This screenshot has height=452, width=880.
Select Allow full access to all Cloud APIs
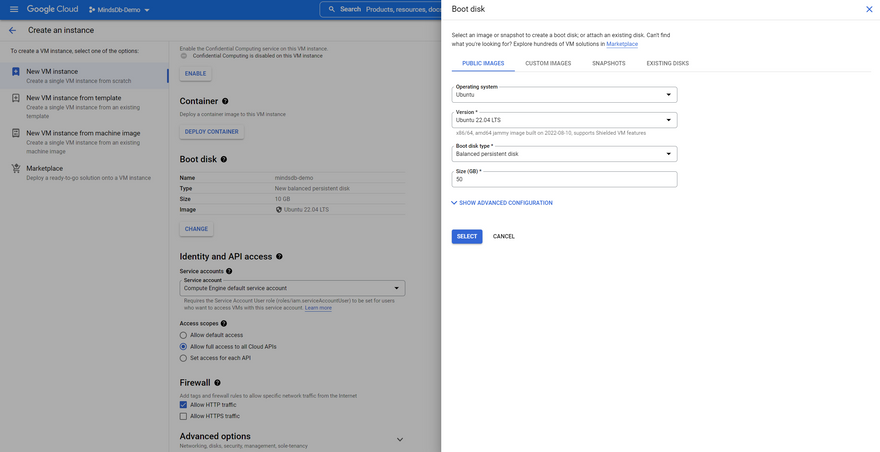point(183,346)
